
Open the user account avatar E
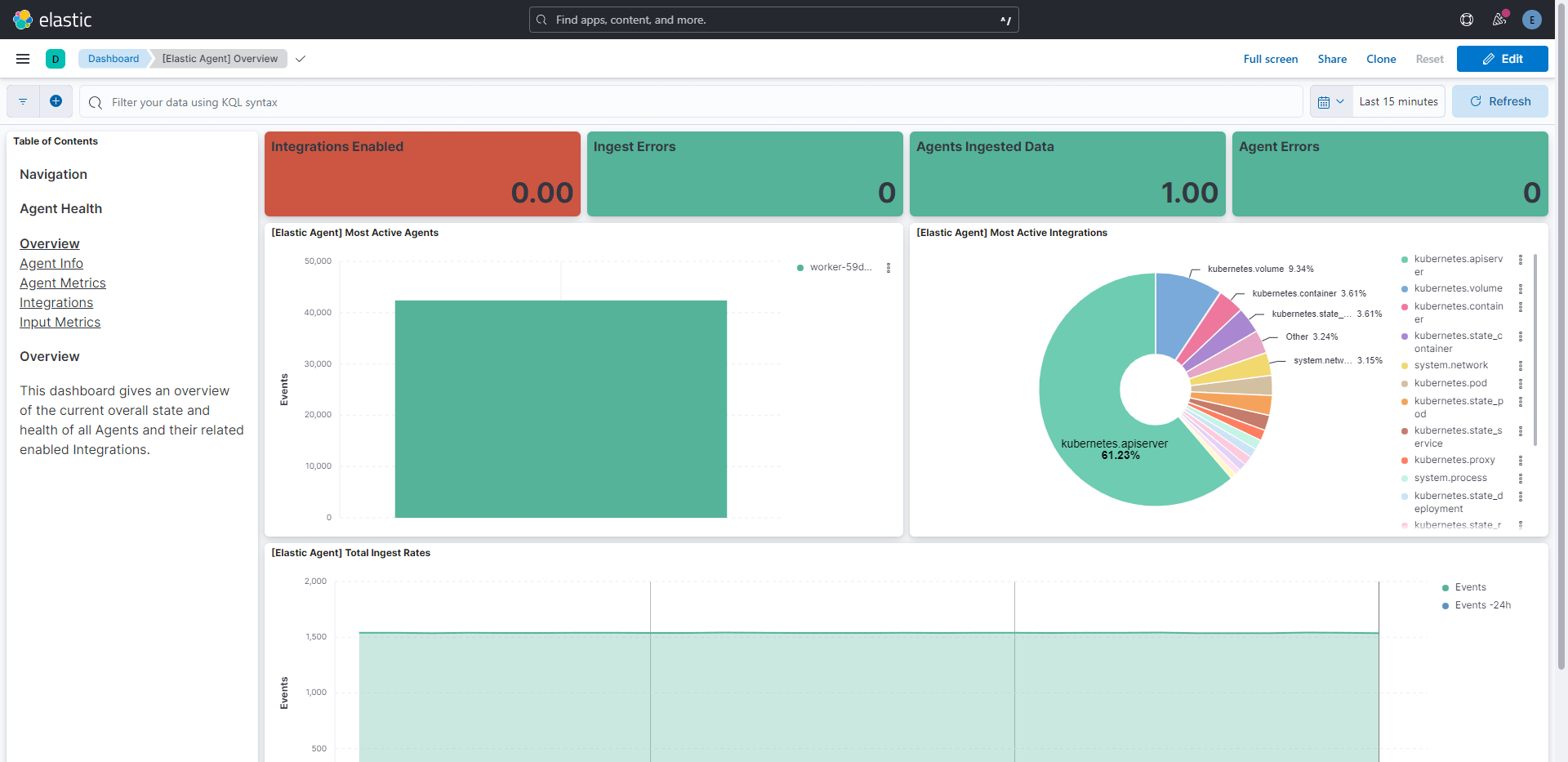1532,20
